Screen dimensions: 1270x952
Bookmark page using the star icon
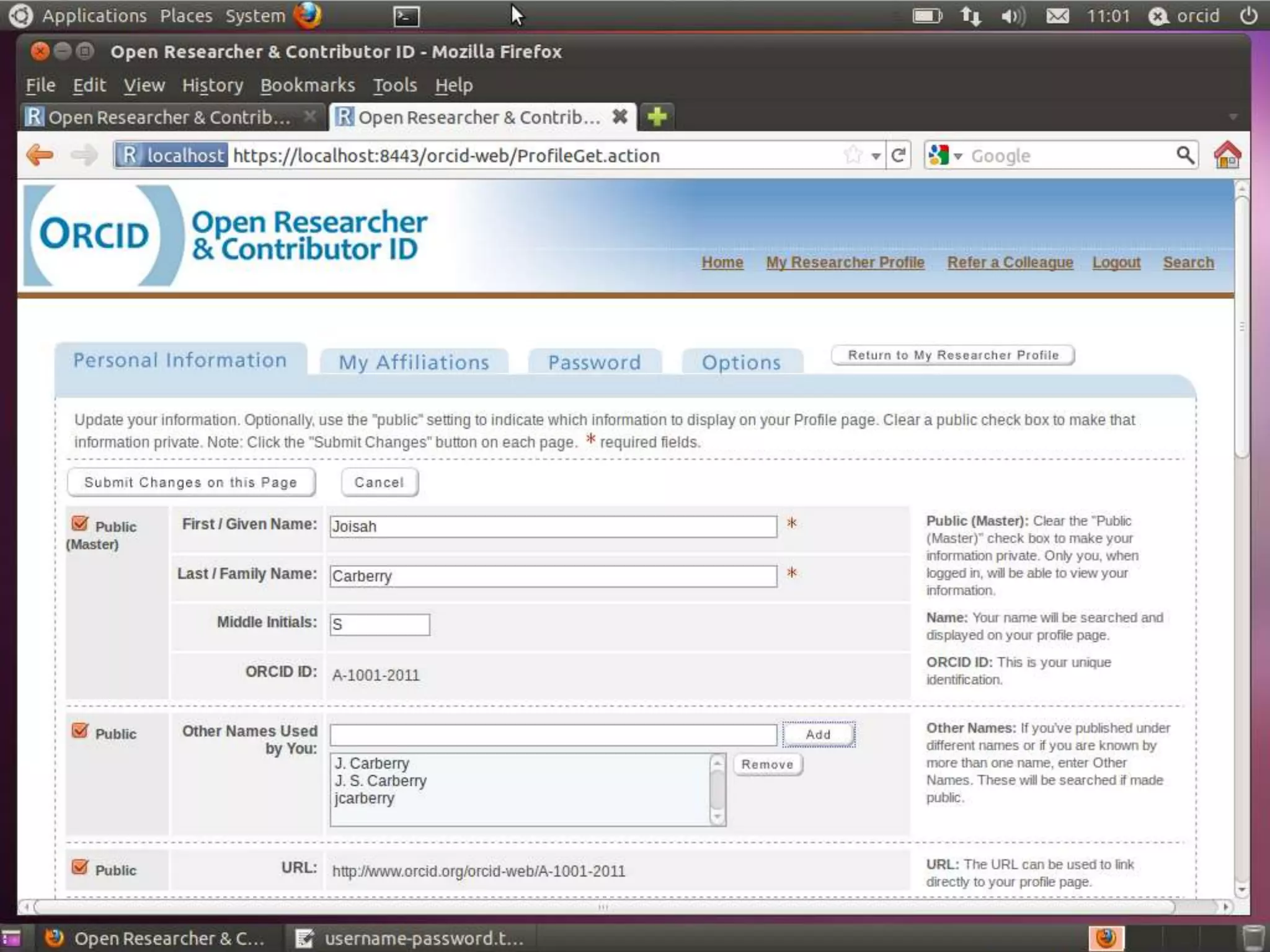pos(853,155)
